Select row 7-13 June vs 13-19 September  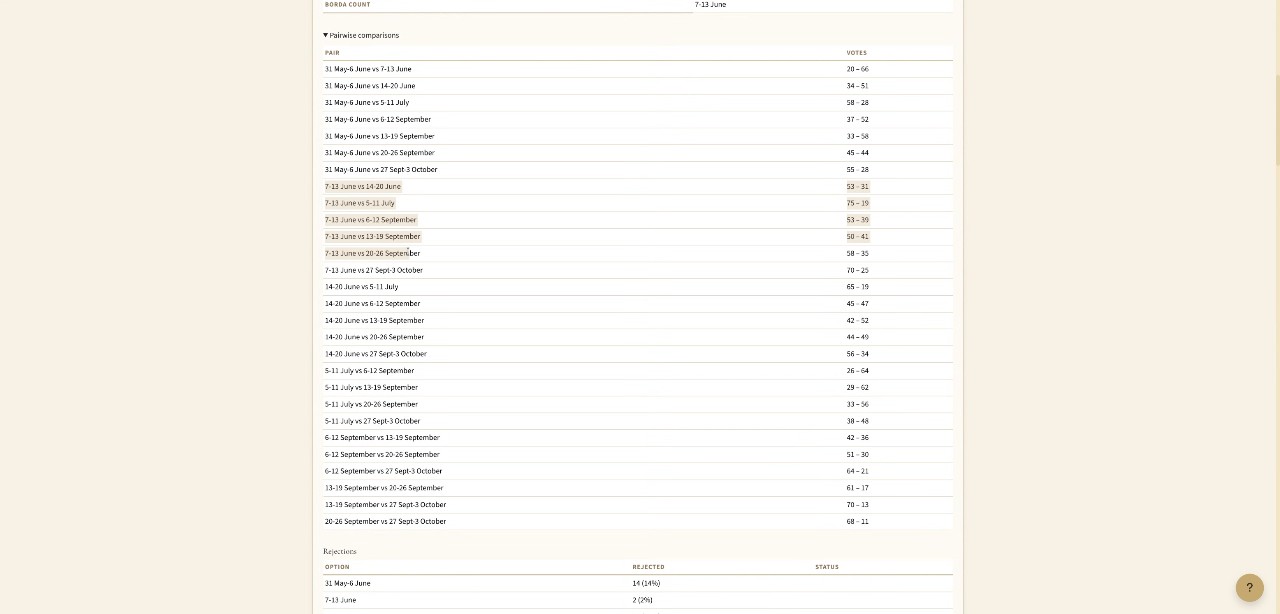638,236
